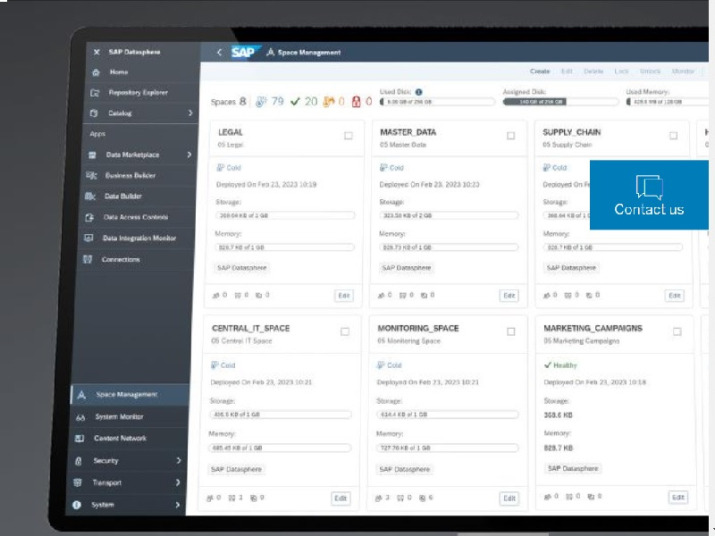Click the Catalog icon
715x536 pixels.
pos(93,113)
